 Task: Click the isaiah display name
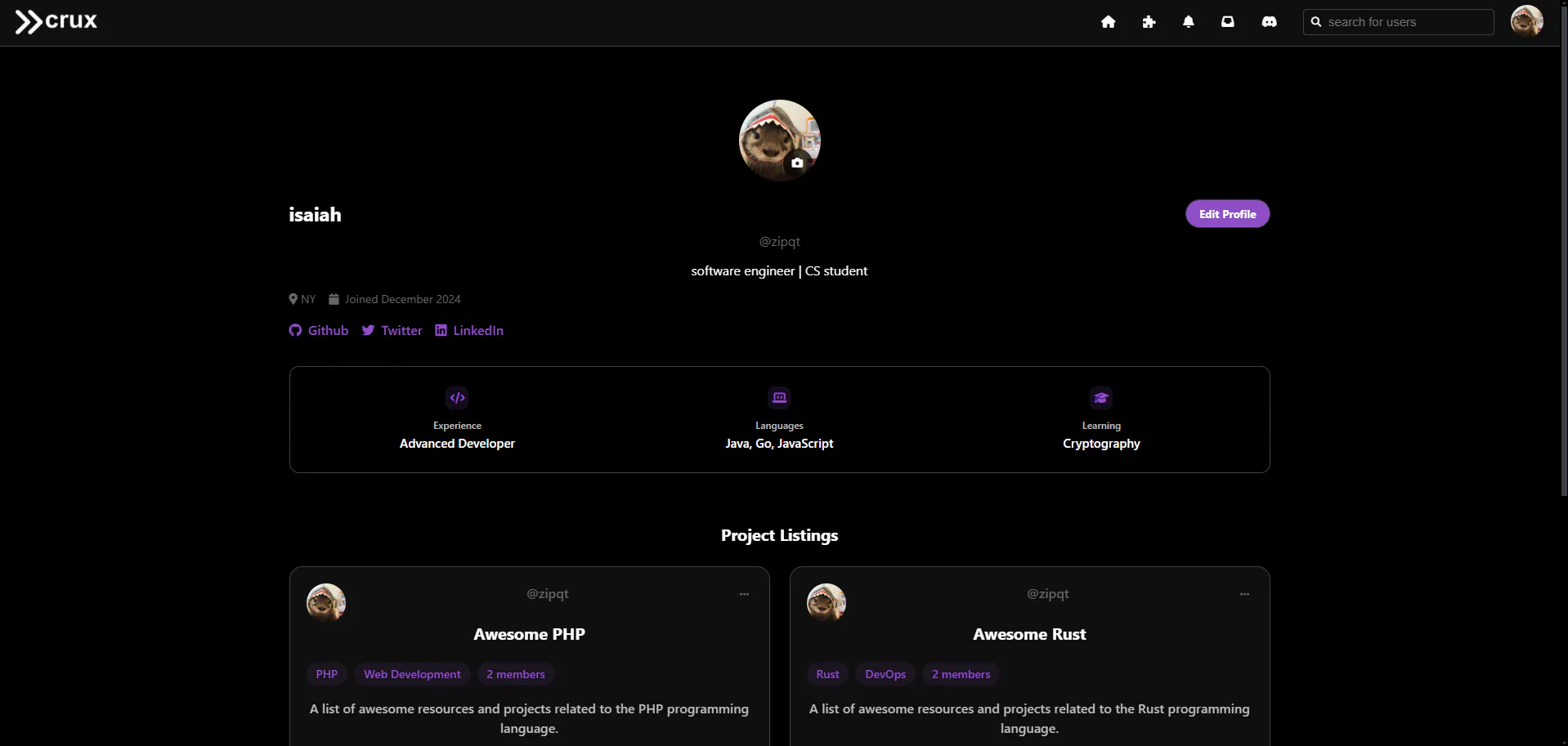(315, 215)
